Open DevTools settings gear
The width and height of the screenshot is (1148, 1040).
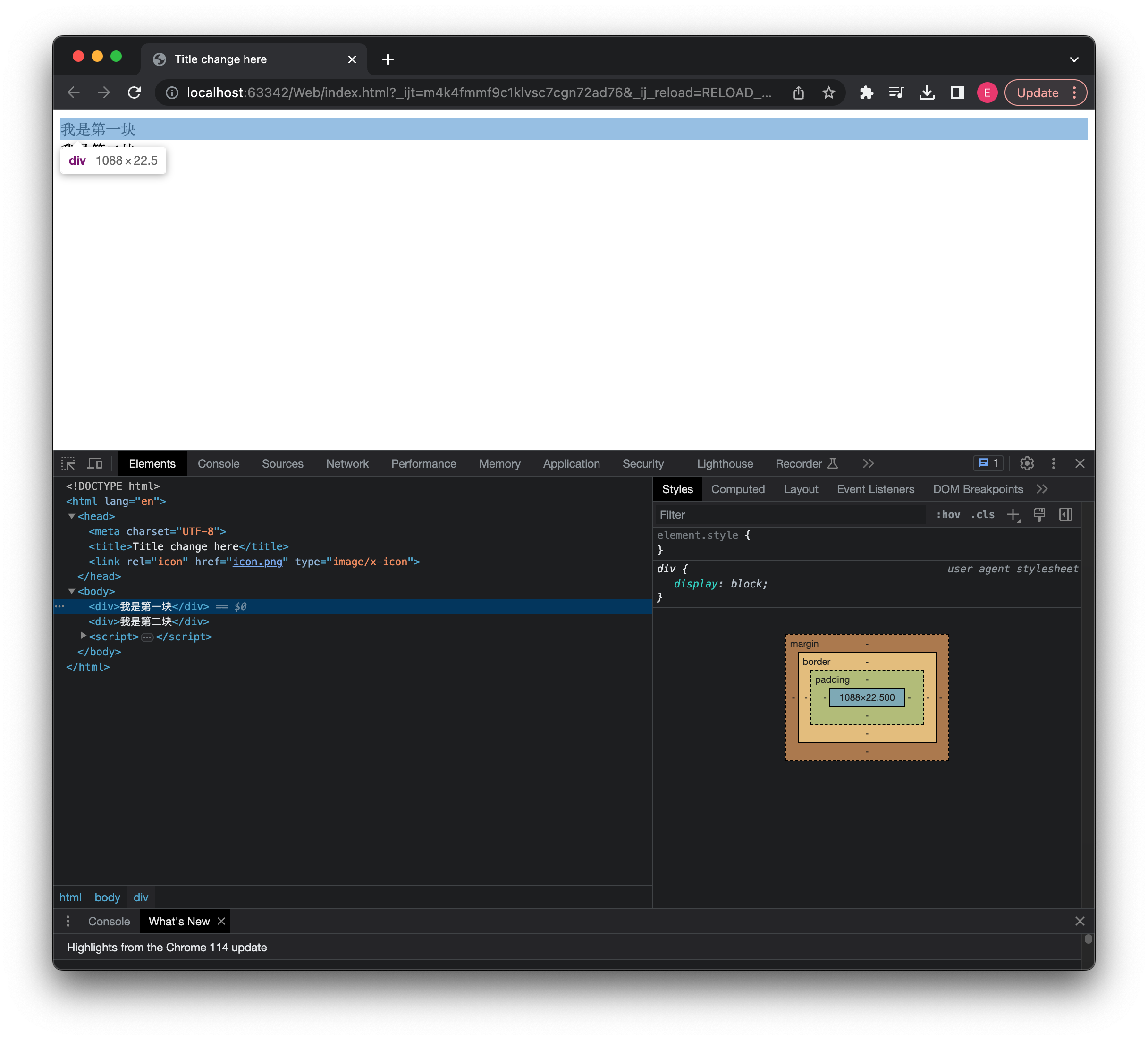pyautogui.click(x=1027, y=463)
